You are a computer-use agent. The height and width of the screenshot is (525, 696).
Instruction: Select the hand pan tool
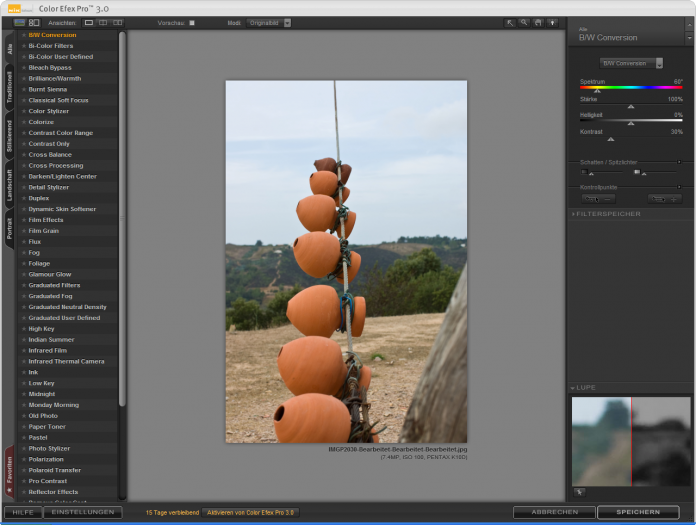[537, 22]
